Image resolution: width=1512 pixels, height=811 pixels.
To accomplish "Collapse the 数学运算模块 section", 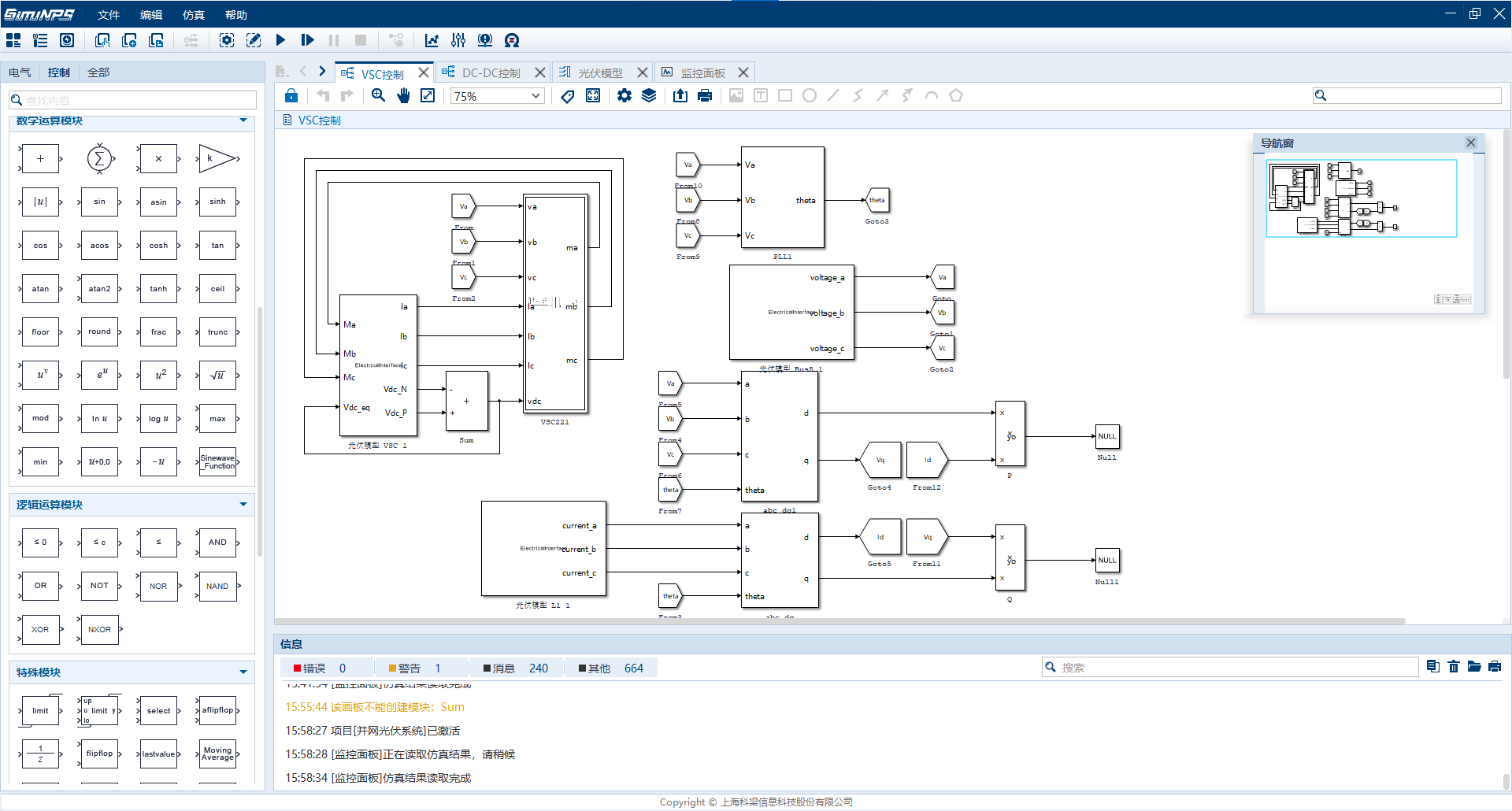I will 243,120.
